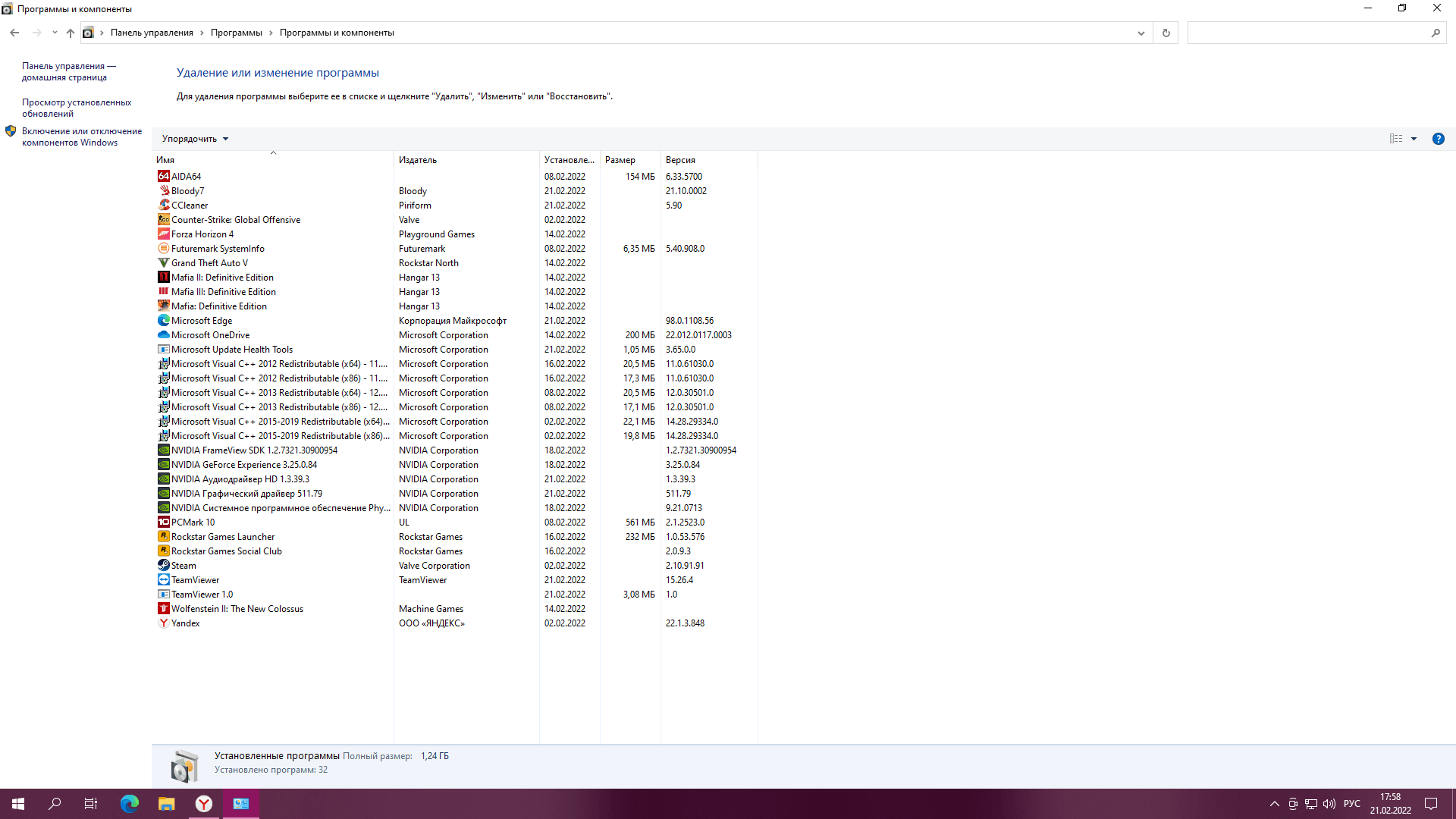Select NVIDIA Аудиодрайвер HD 1.3.39.3 row
Screen dimensions: 1456x819
click(x=455, y=479)
